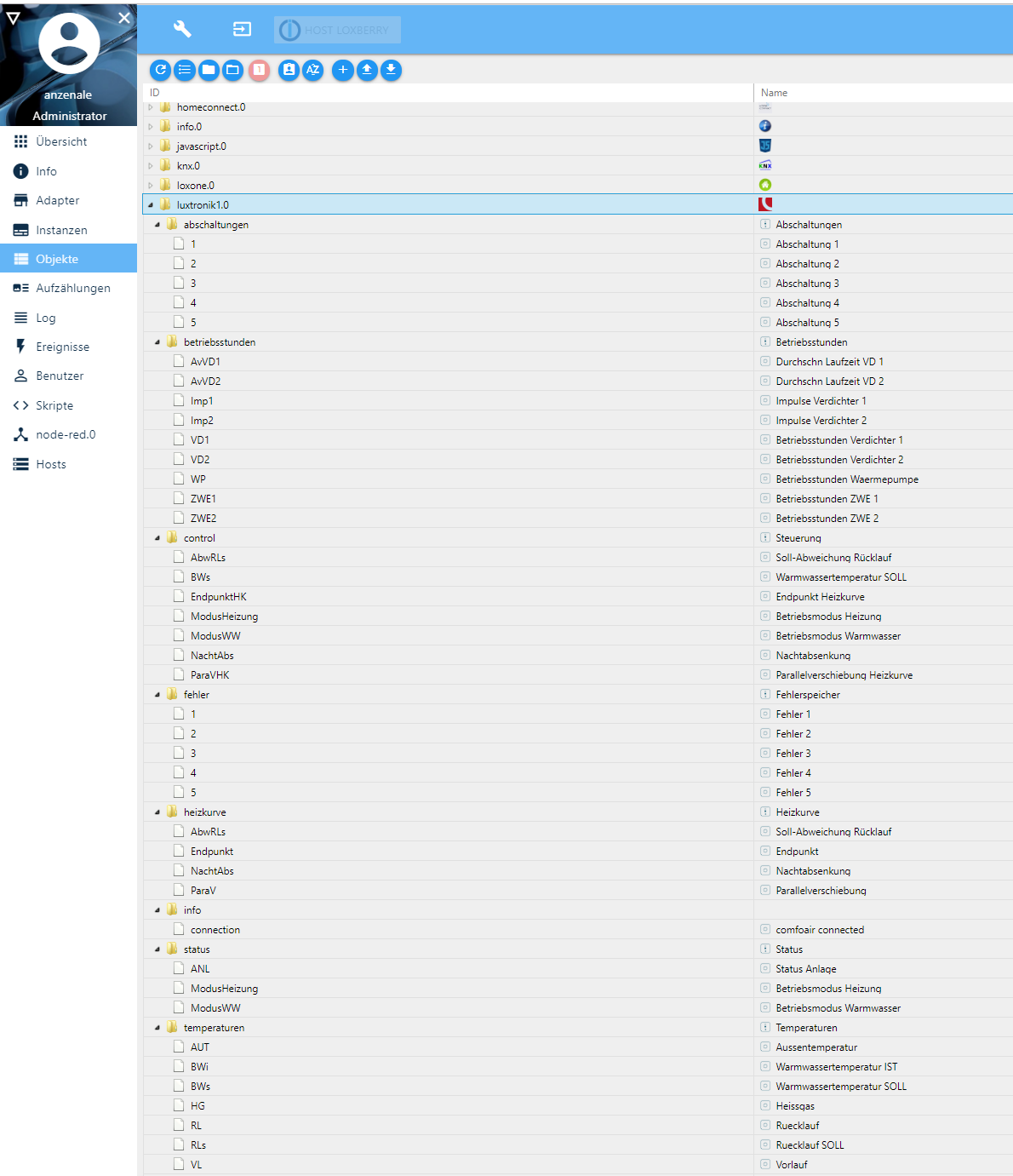Image resolution: width=1013 pixels, height=1176 pixels.
Task: Open Hosts in the sidebar
Action: coord(68,464)
